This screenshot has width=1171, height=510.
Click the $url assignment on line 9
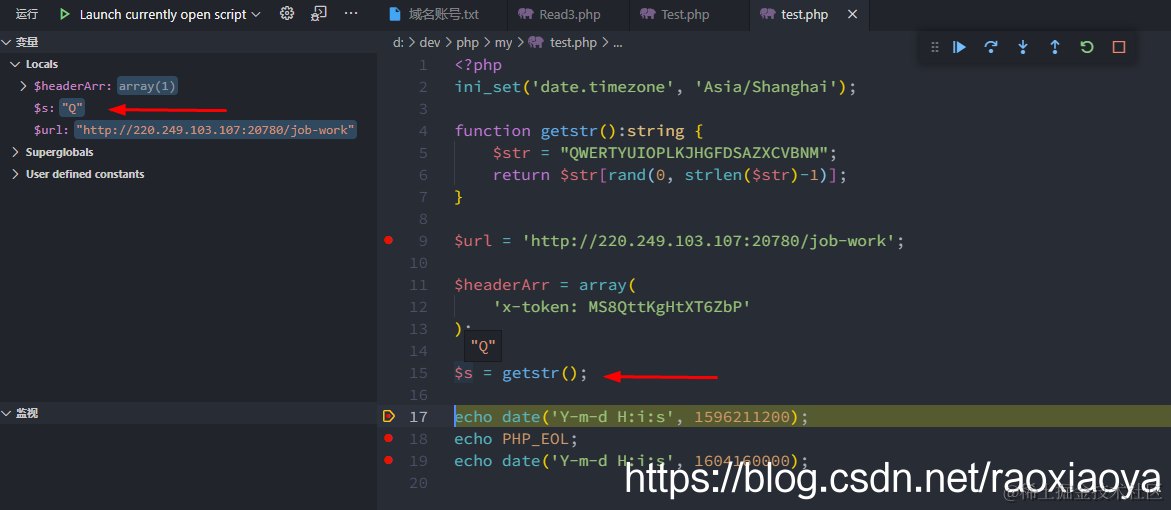point(680,240)
